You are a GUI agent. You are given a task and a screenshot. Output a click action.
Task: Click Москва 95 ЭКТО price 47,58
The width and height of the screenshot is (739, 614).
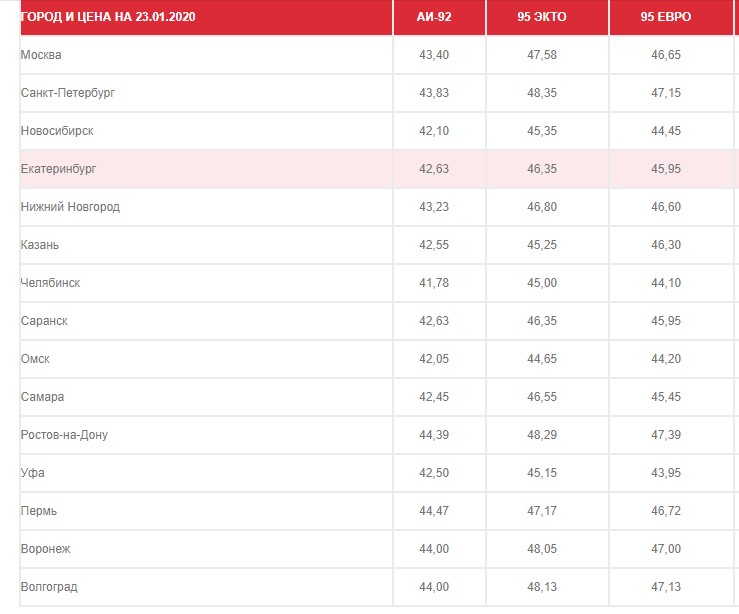[542, 55]
